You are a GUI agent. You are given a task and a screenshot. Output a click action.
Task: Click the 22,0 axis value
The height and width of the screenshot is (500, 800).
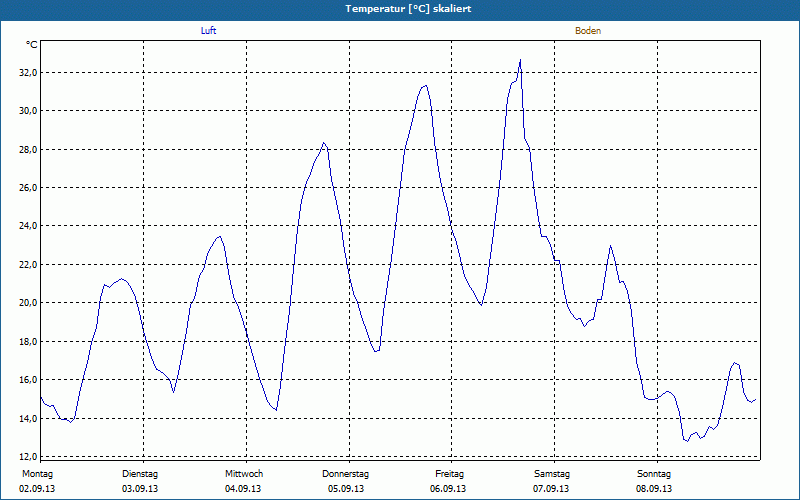coord(28,264)
